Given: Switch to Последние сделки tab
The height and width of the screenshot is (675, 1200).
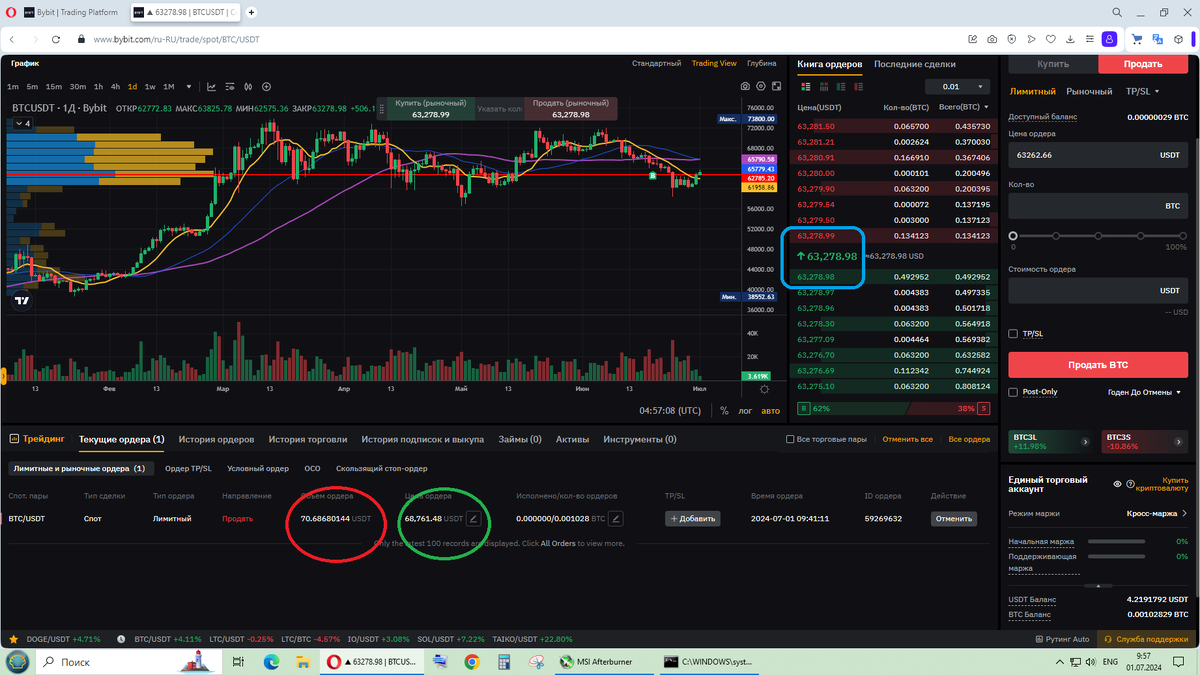Looking at the screenshot, I should [914, 64].
